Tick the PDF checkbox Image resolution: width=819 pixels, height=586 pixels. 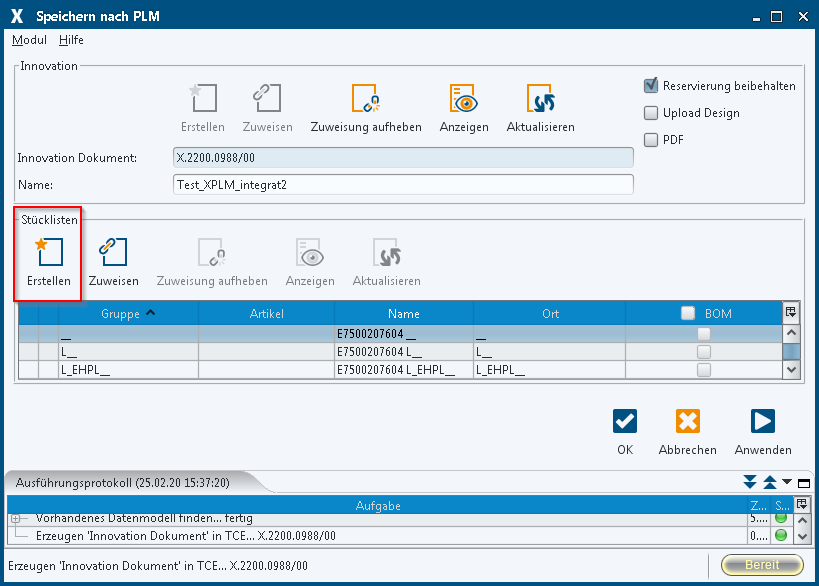[651, 140]
